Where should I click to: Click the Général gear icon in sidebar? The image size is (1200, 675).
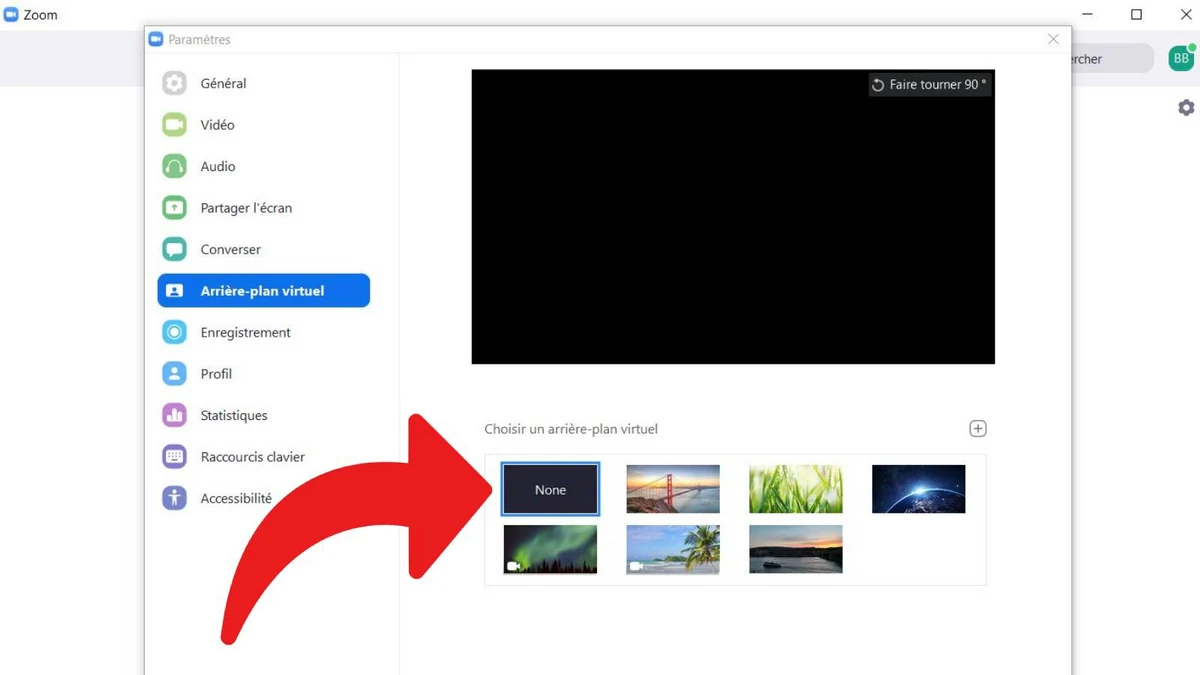click(x=174, y=83)
